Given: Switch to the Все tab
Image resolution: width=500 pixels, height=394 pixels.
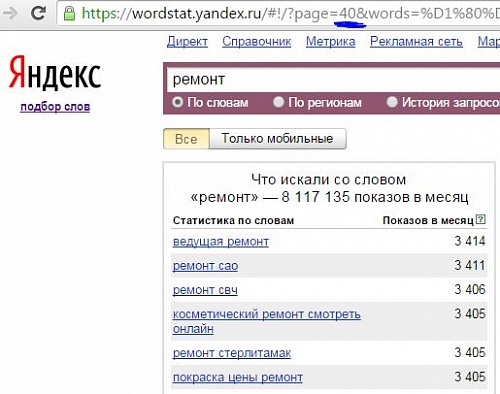Looking at the screenshot, I should click(186, 139).
